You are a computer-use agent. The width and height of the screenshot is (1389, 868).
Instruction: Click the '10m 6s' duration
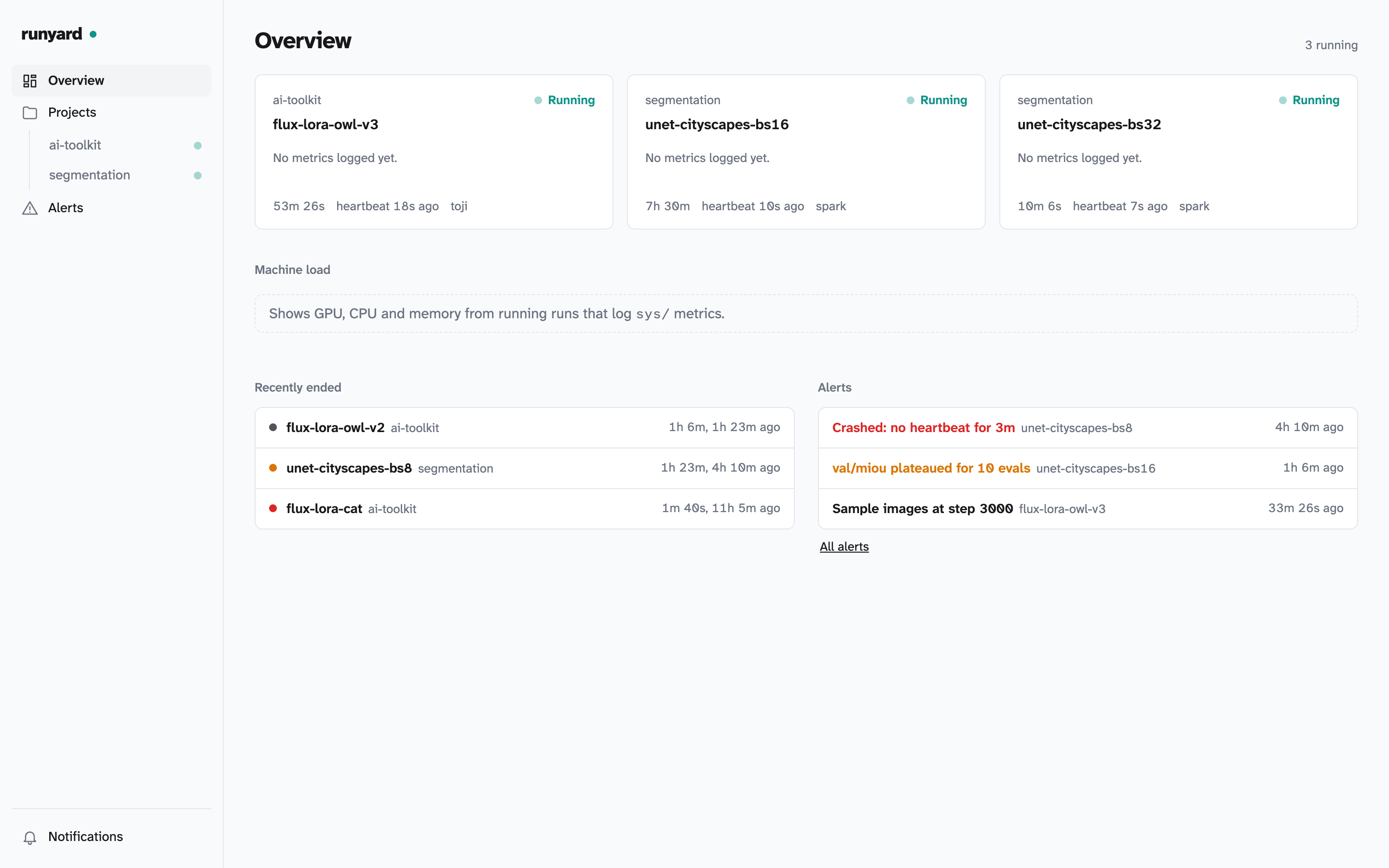point(1039,206)
